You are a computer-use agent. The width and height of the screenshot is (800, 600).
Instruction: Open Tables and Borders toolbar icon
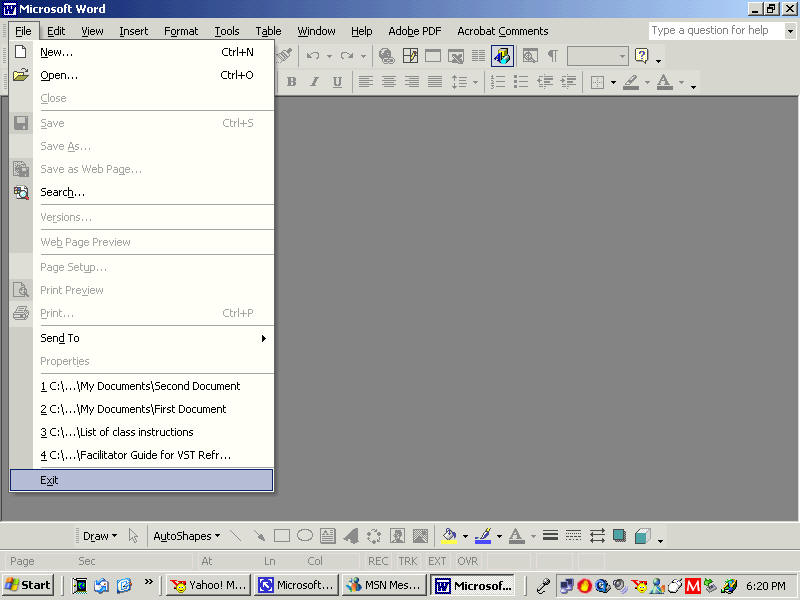[410, 56]
